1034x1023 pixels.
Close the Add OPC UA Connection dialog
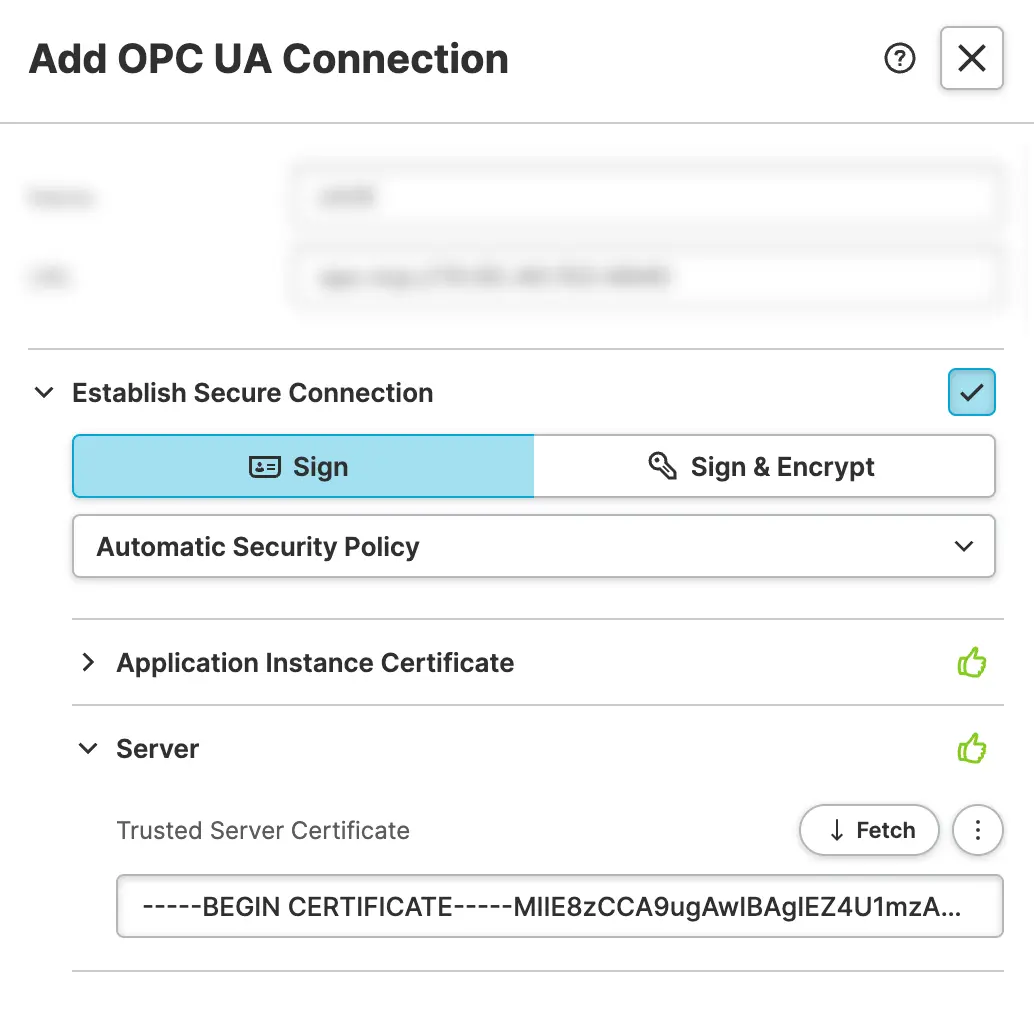click(x=971, y=59)
